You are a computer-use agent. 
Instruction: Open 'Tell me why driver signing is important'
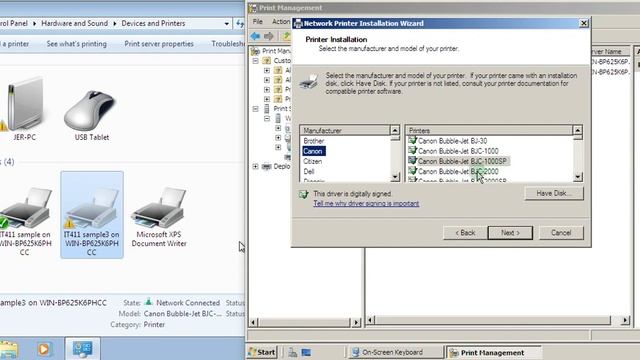pyautogui.click(x=366, y=203)
